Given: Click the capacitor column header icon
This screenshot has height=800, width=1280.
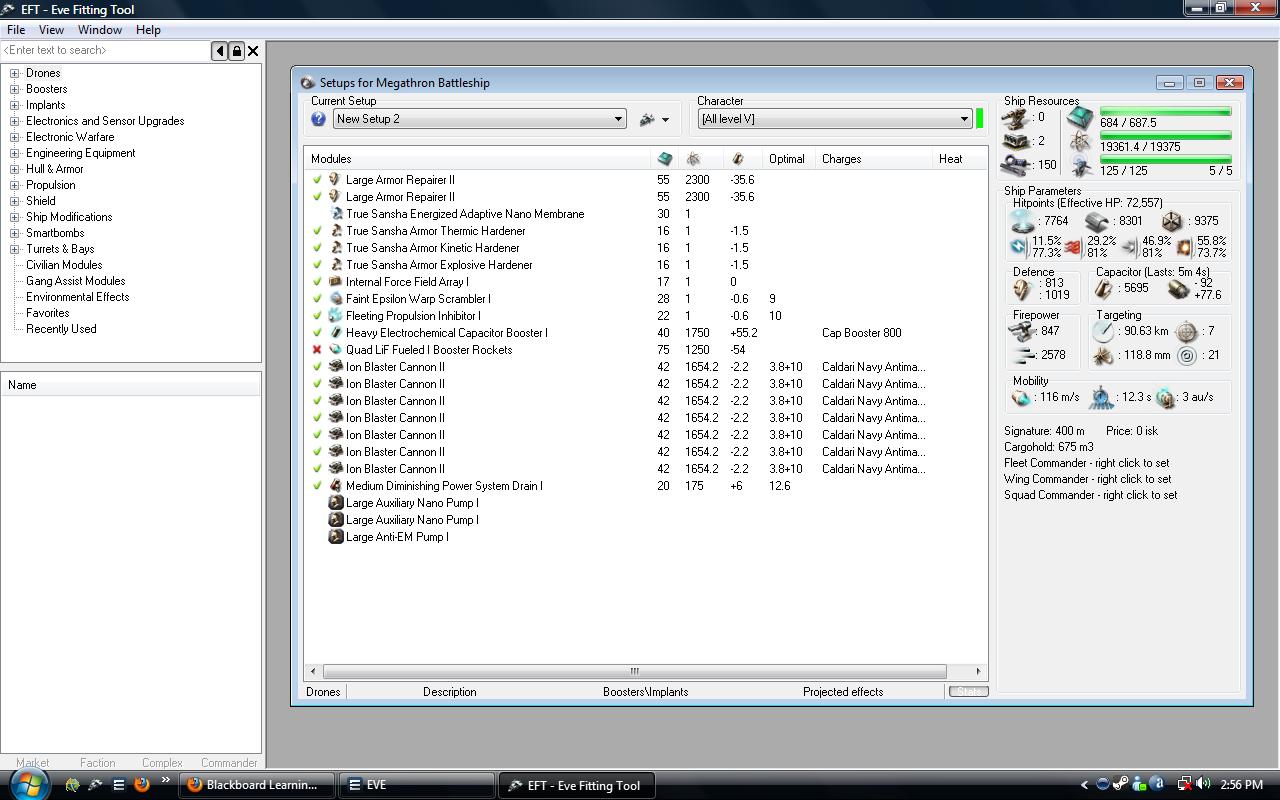Looking at the screenshot, I should click(738, 159).
